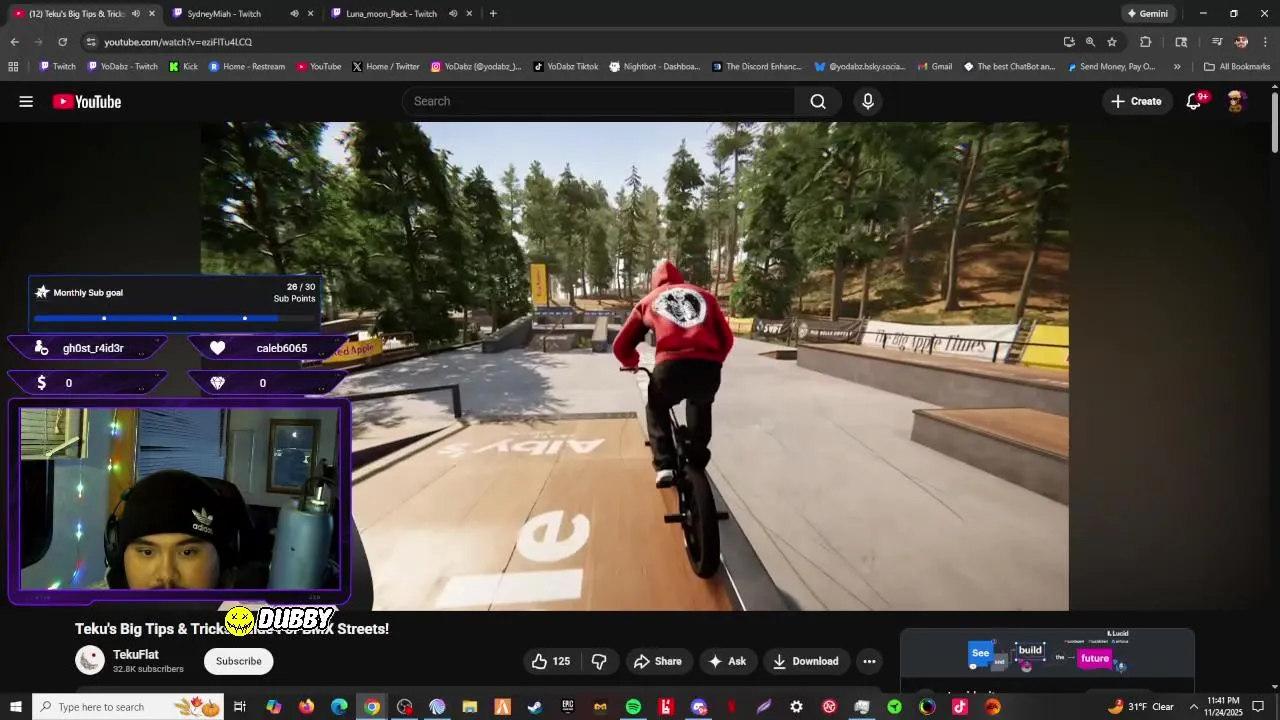
Task: View site information icon in address bar
Action: [x=91, y=42]
